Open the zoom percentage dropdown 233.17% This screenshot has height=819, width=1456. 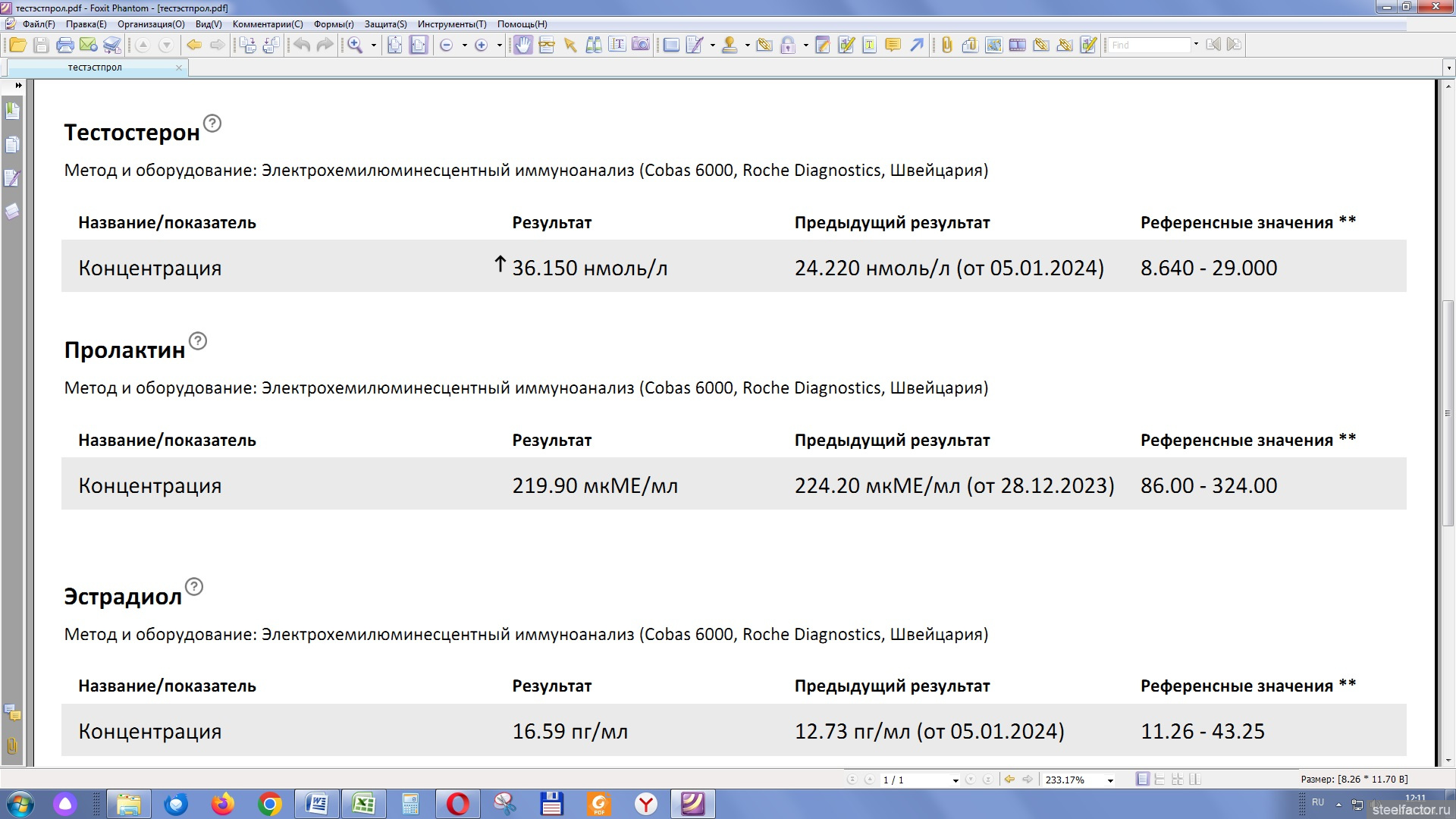[1110, 780]
